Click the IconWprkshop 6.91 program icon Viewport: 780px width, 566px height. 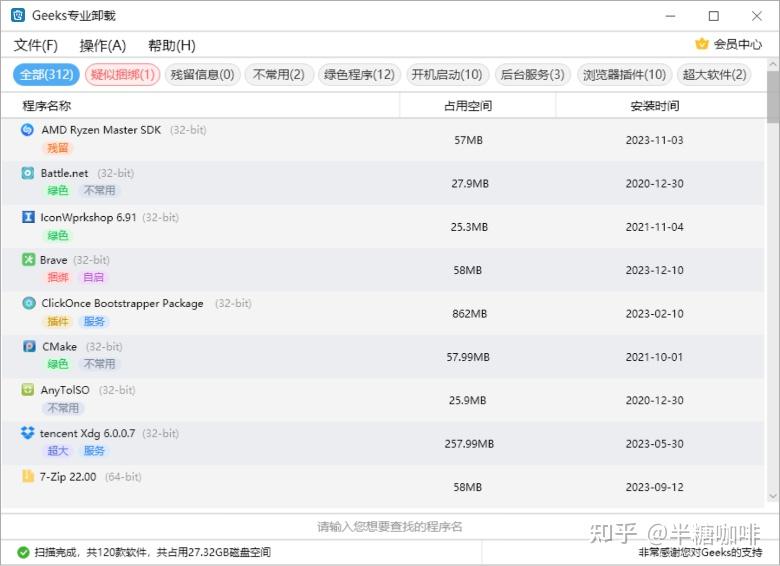(28, 217)
